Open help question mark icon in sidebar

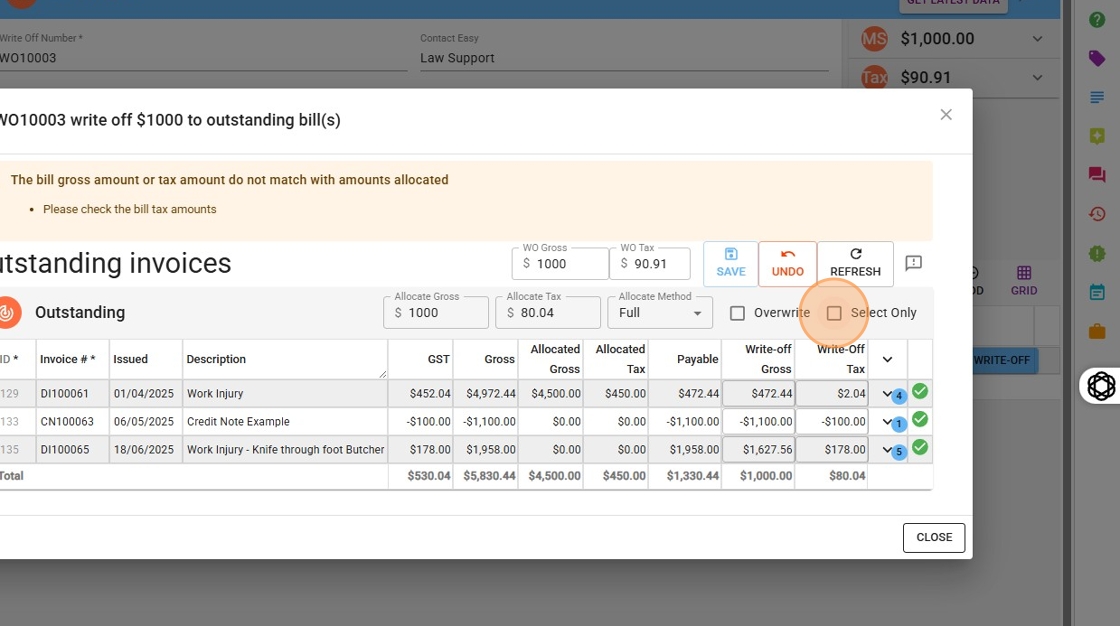tap(1097, 20)
